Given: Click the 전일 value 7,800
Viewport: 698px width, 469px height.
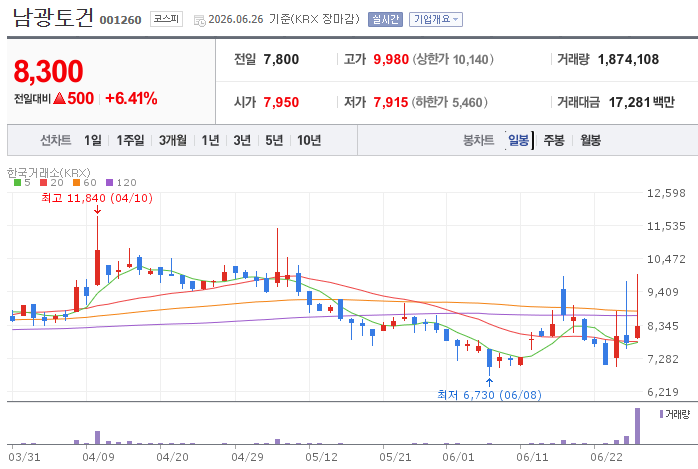Looking at the screenshot, I should tap(281, 59).
